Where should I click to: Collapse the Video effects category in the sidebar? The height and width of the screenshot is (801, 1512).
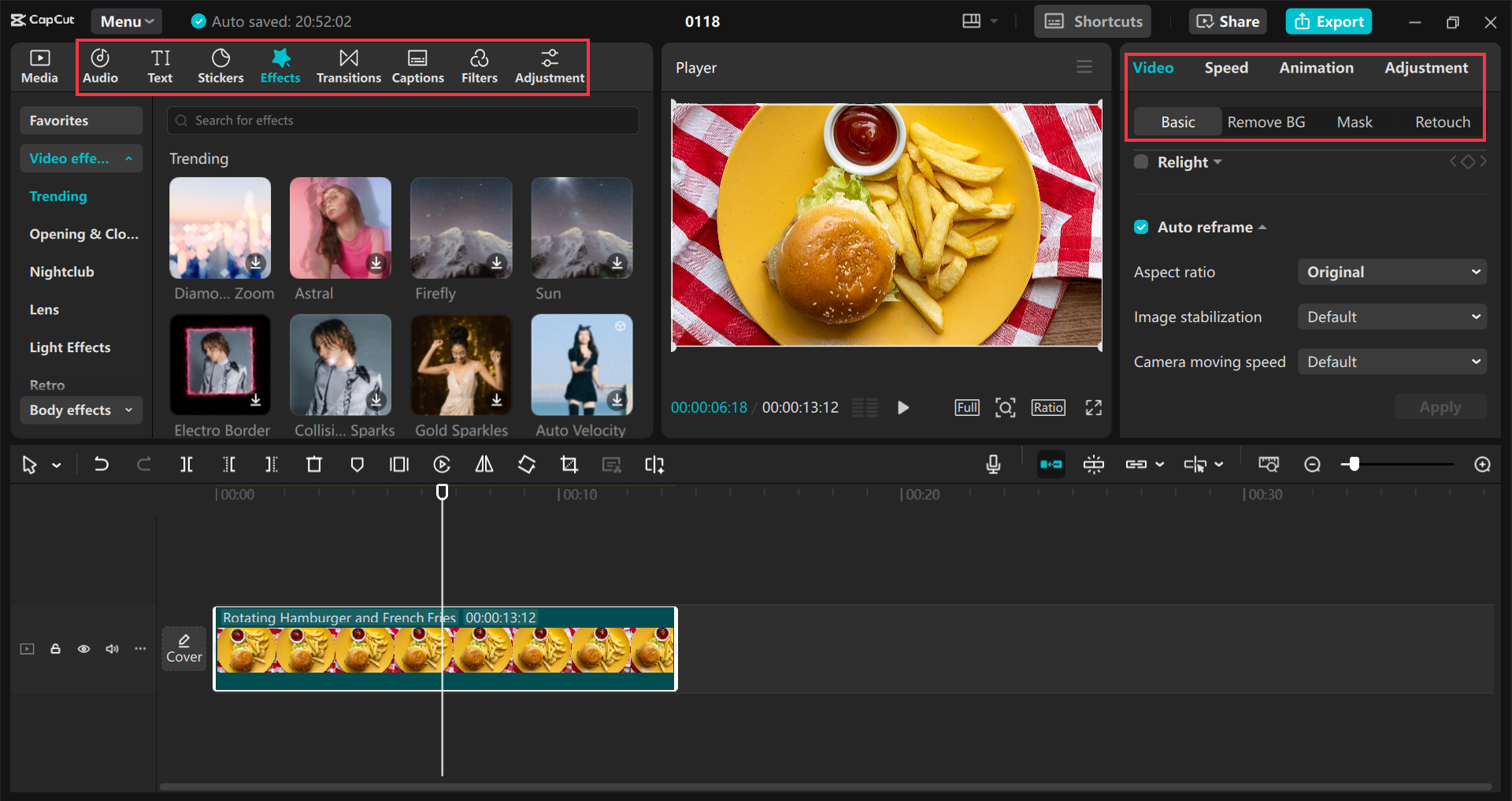point(129,158)
